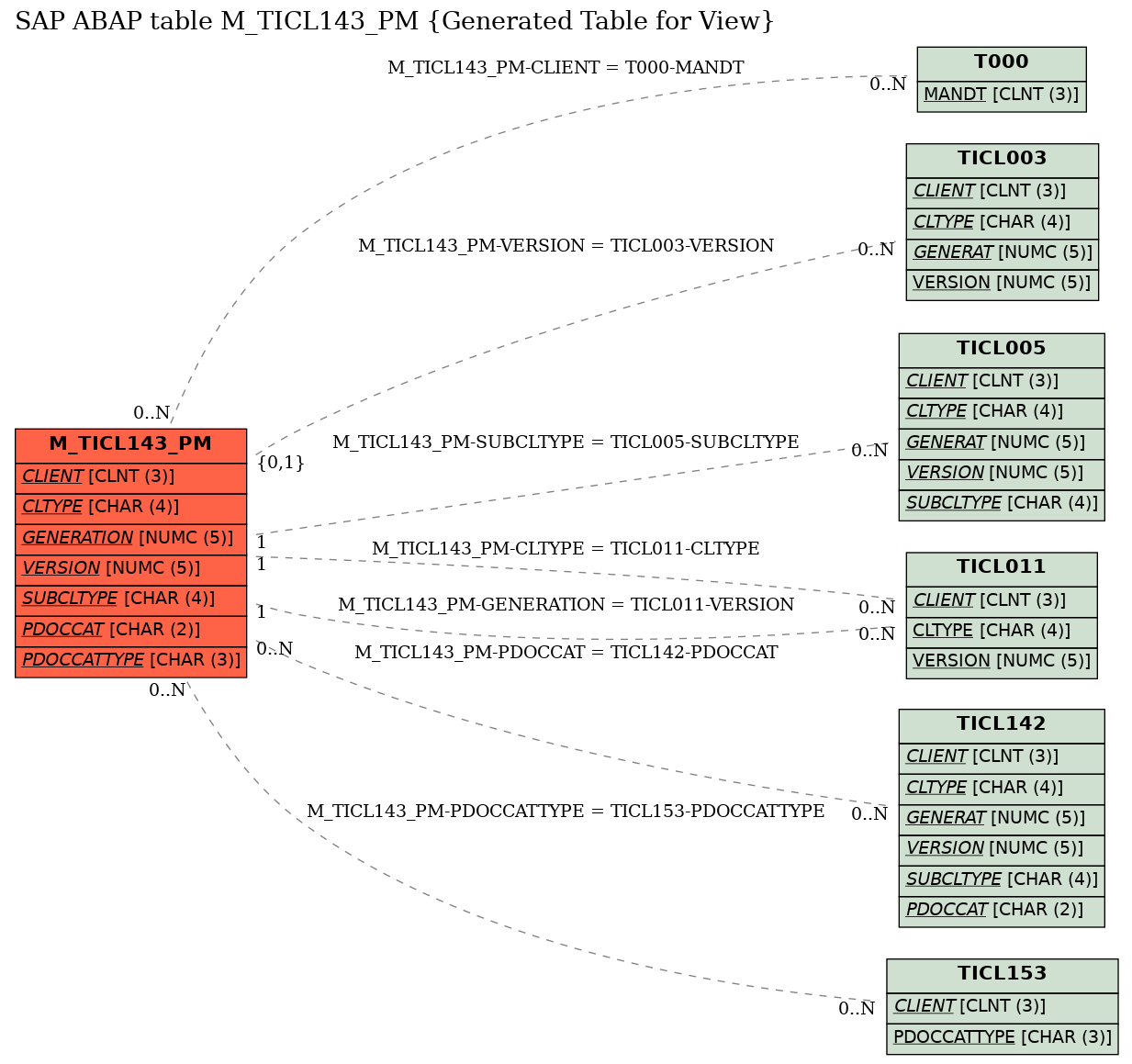Select CLIENT field in TICL142 table

point(1002,756)
